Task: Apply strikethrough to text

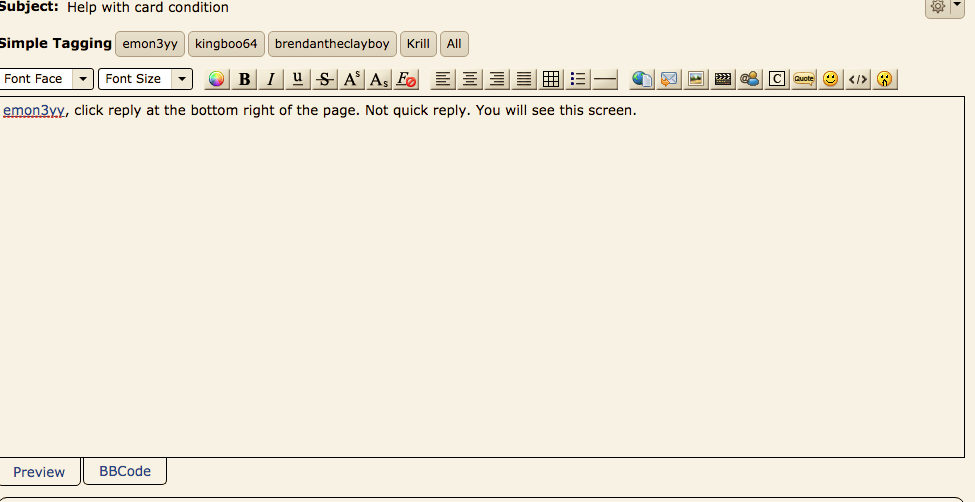Action: [x=325, y=79]
